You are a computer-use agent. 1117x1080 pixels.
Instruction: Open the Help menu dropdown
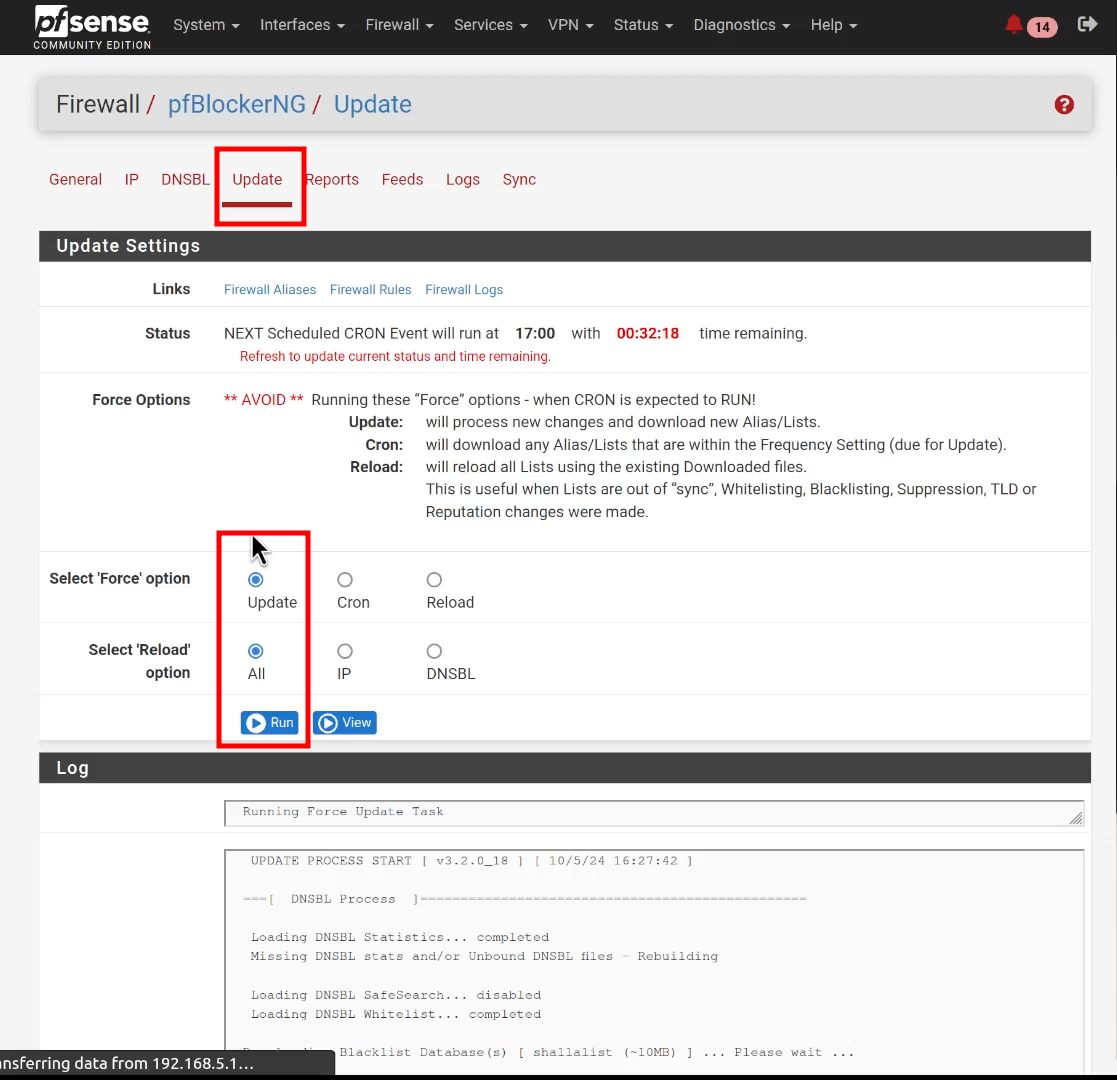pyautogui.click(x=833, y=25)
